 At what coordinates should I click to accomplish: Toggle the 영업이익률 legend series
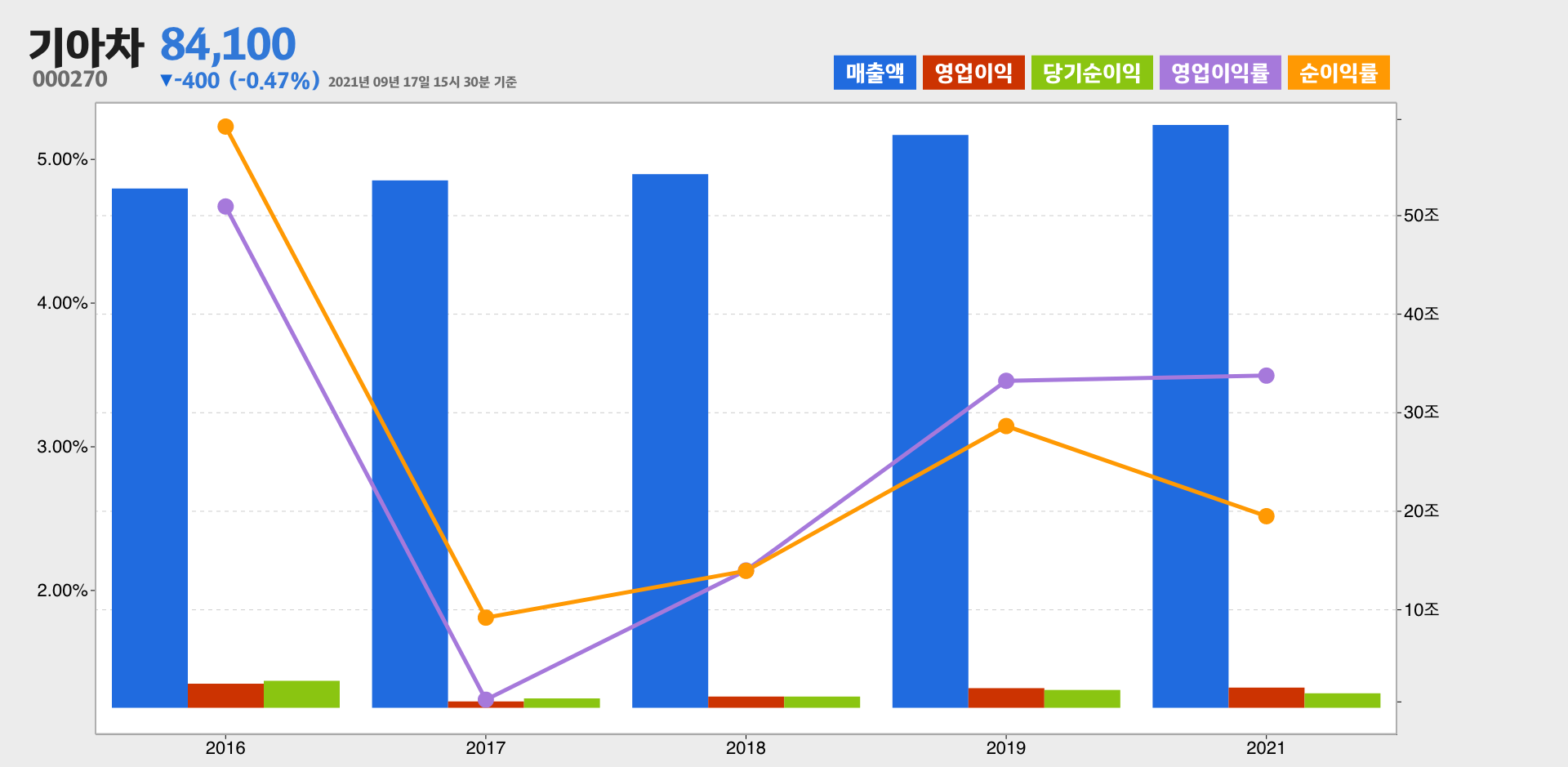(1220, 73)
